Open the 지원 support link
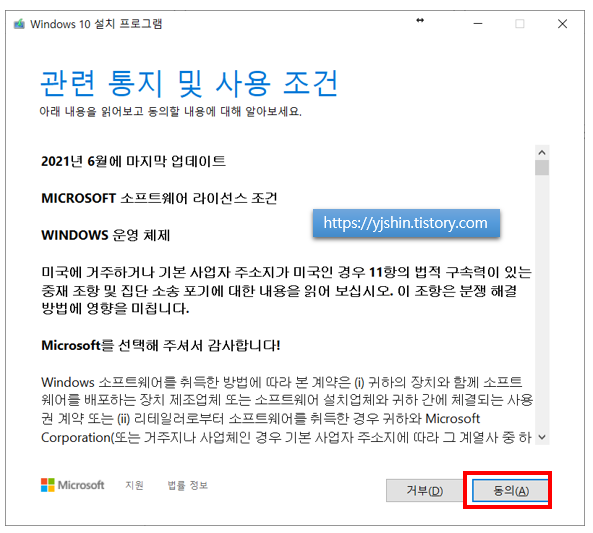 click(x=134, y=485)
